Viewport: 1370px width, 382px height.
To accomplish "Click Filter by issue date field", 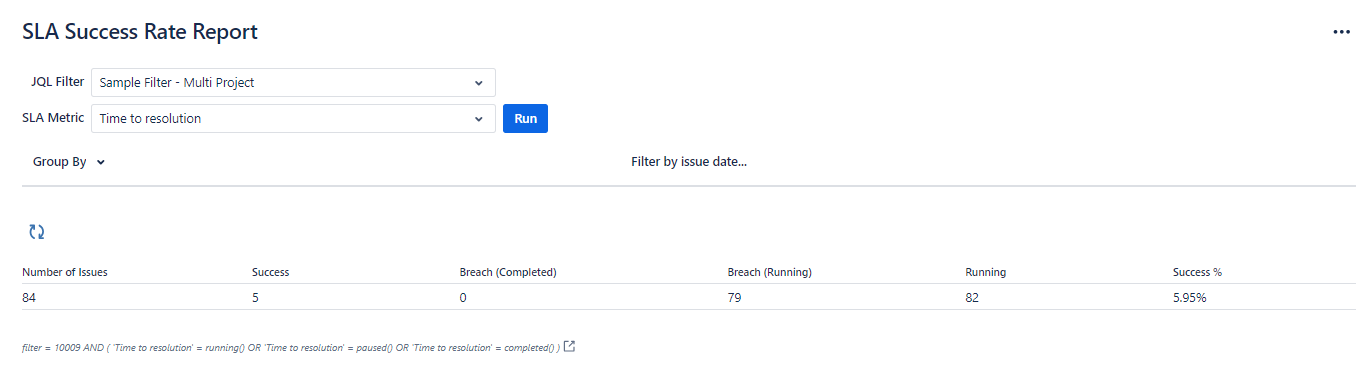I will 689,161.
